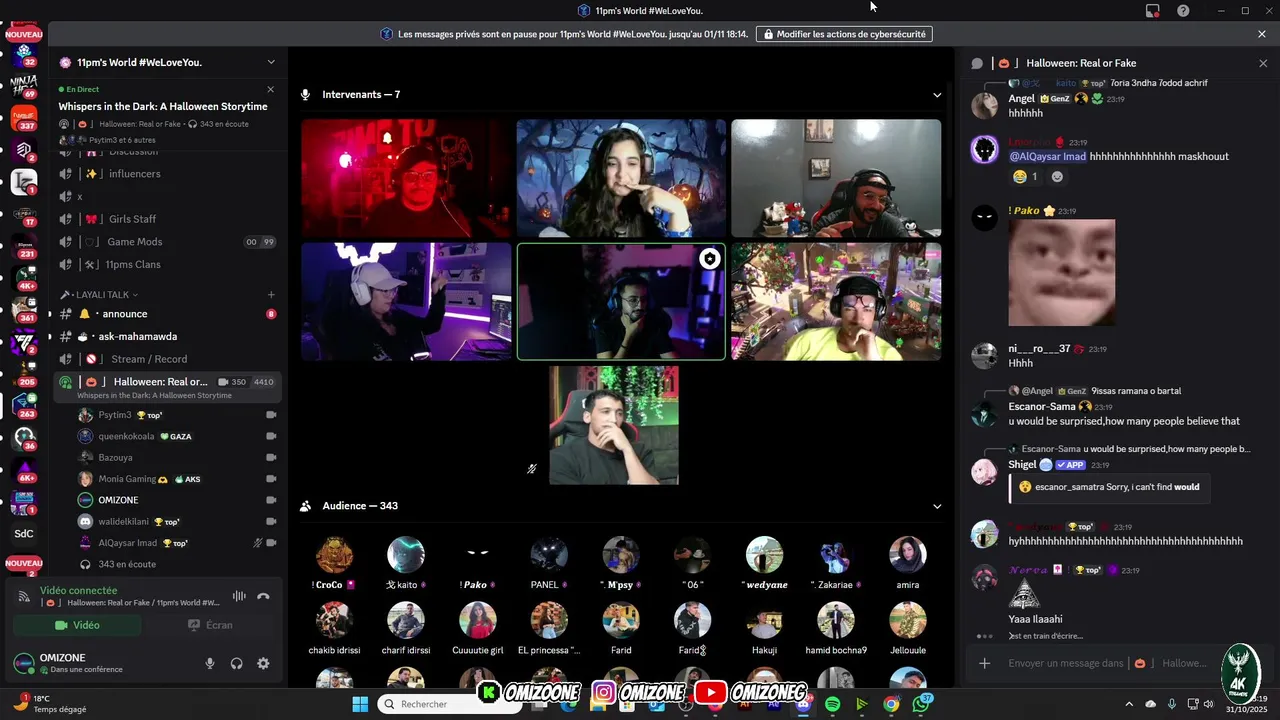Toggle the Vidéo camera button
This screenshot has height=720, width=1280.
77,625
